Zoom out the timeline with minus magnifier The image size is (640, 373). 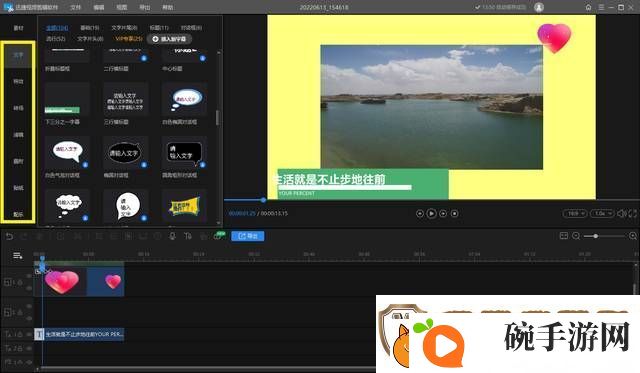pyautogui.click(x=576, y=236)
